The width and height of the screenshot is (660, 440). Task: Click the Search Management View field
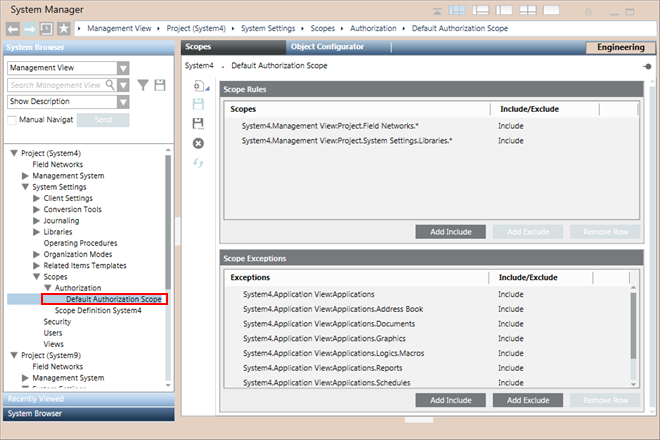(x=62, y=85)
